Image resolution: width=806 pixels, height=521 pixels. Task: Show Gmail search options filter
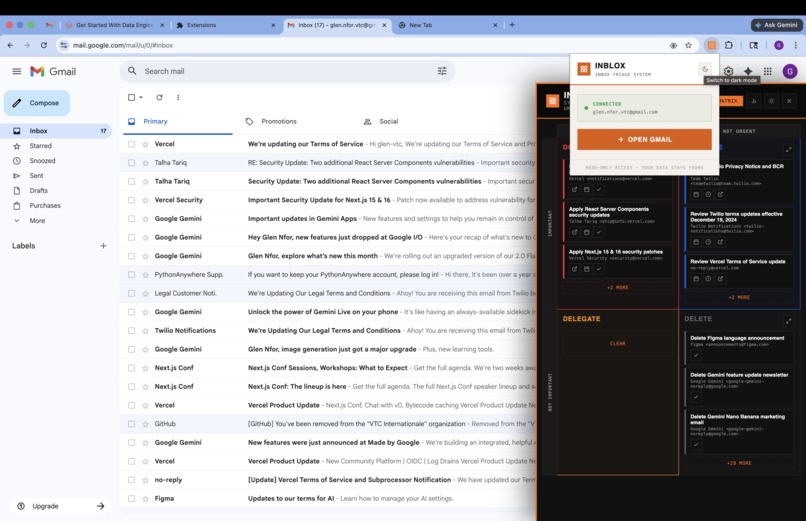442,71
